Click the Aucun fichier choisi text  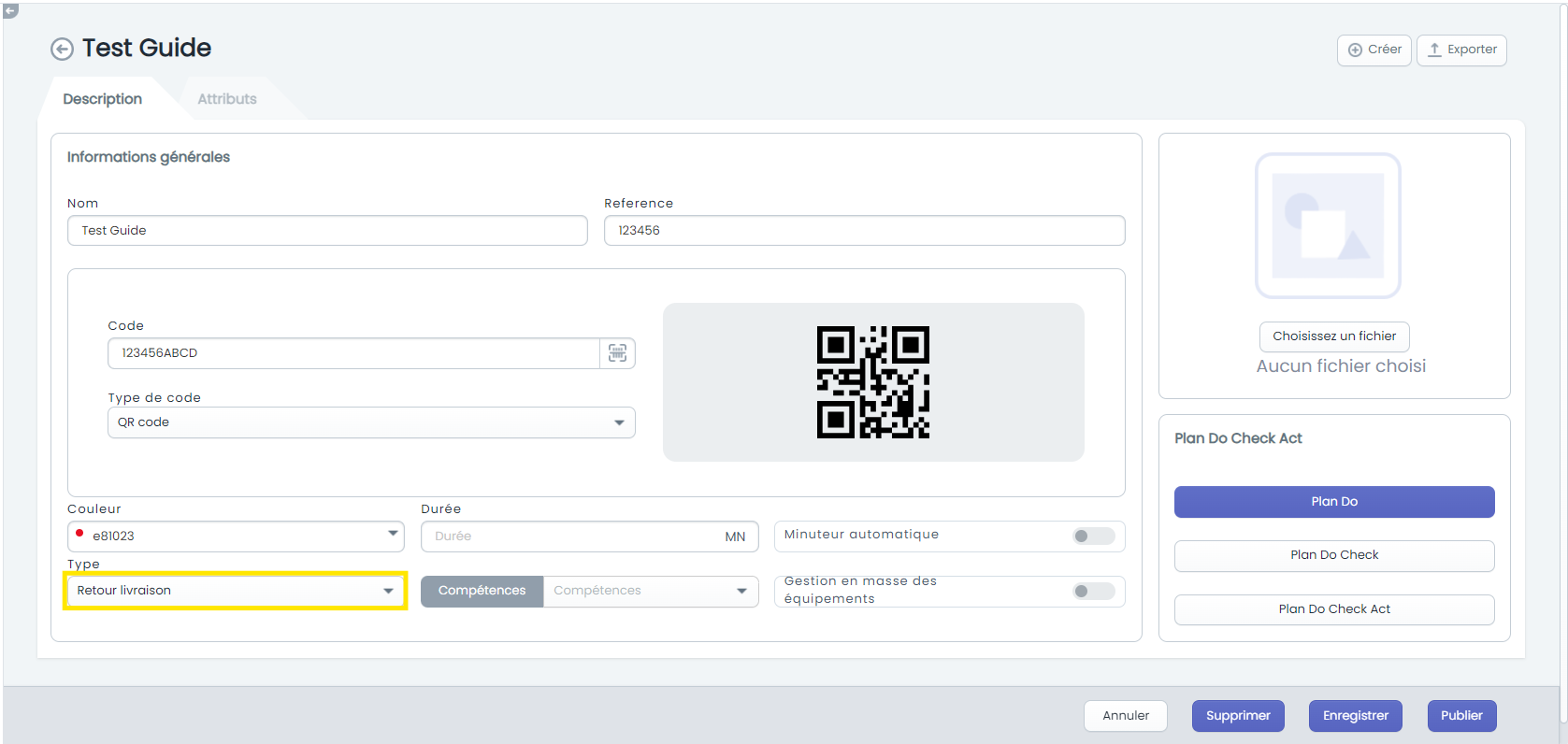tap(1341, 366)
